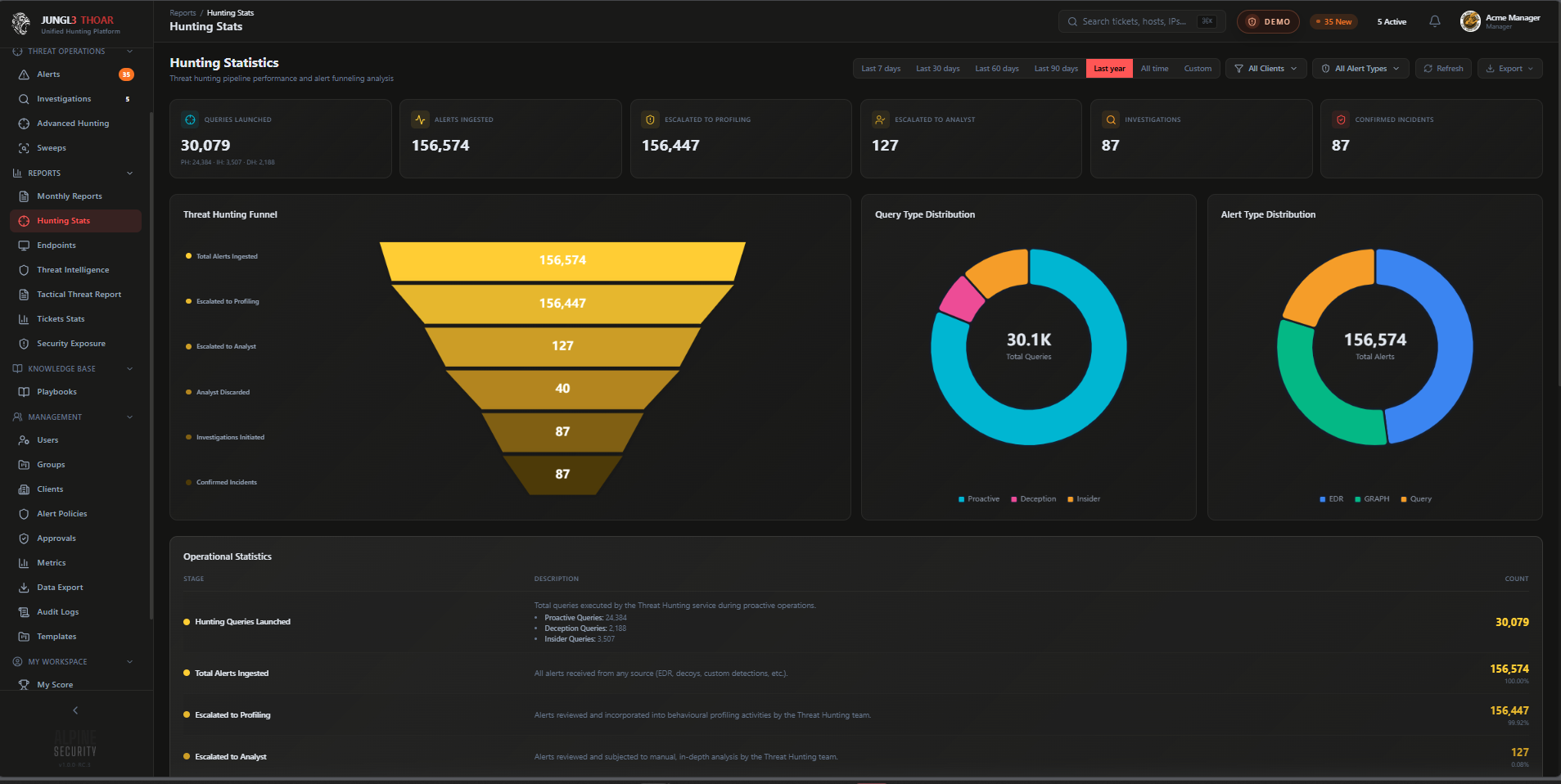The width and height of the screenshot is (1561, 784).
Task: Select the Last 90 days range
Action: click(x=1056, y=69)
